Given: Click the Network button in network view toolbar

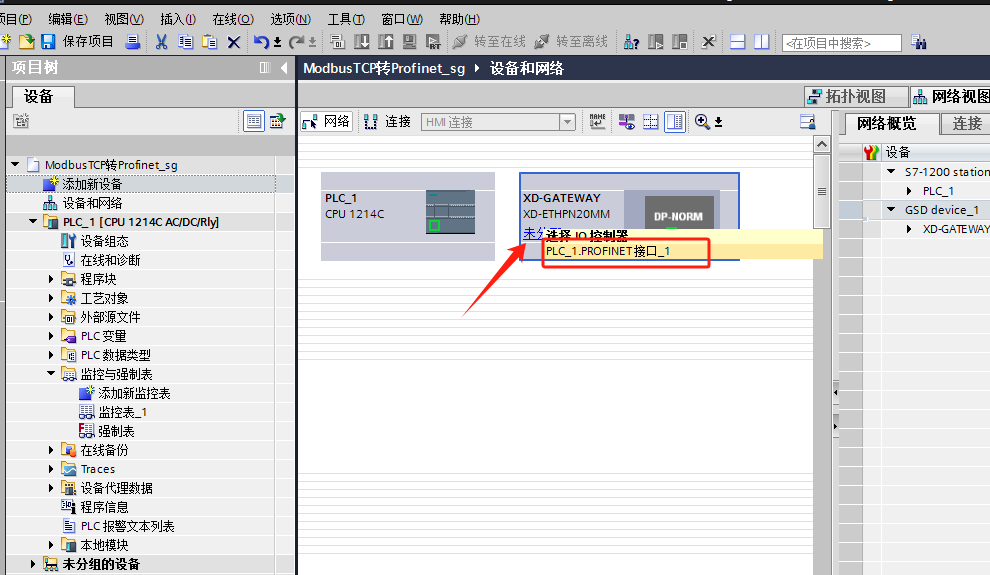Looking at the screenshot, I should 326,122.
